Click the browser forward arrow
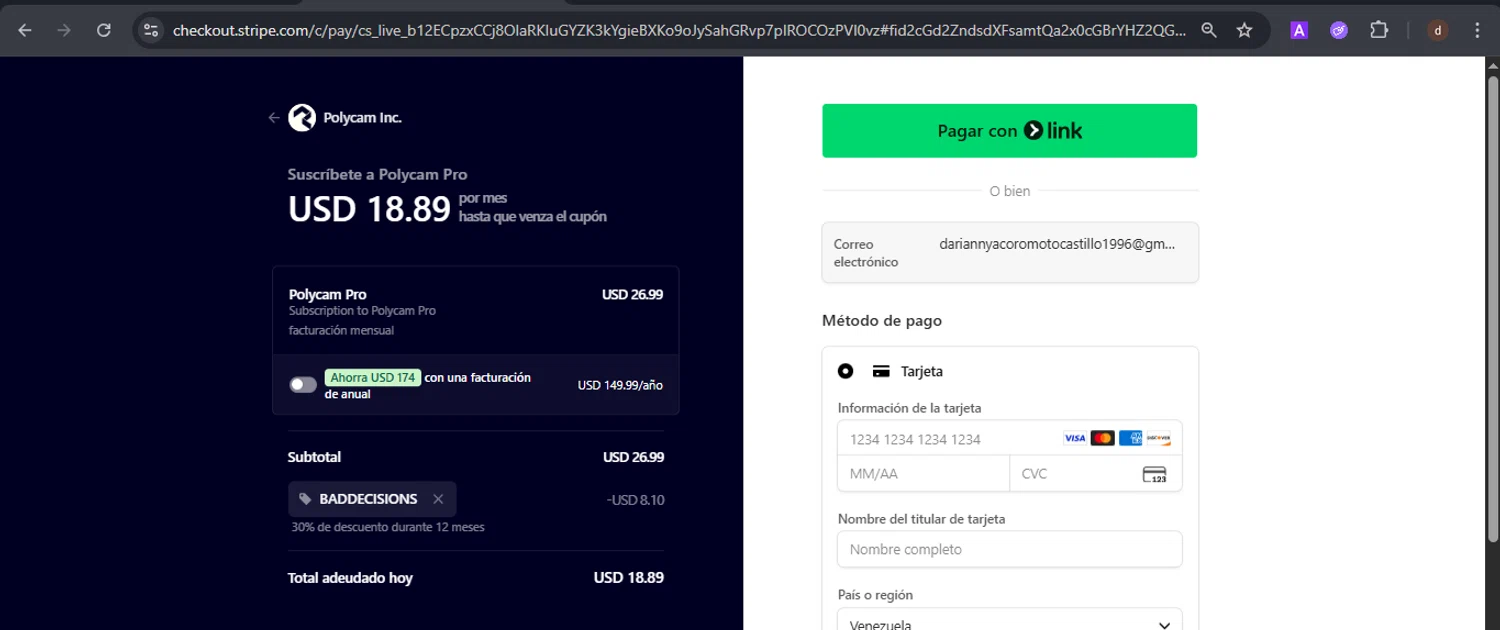Image resolution: width=1500 pixels, height=630 pixels. 64,30
